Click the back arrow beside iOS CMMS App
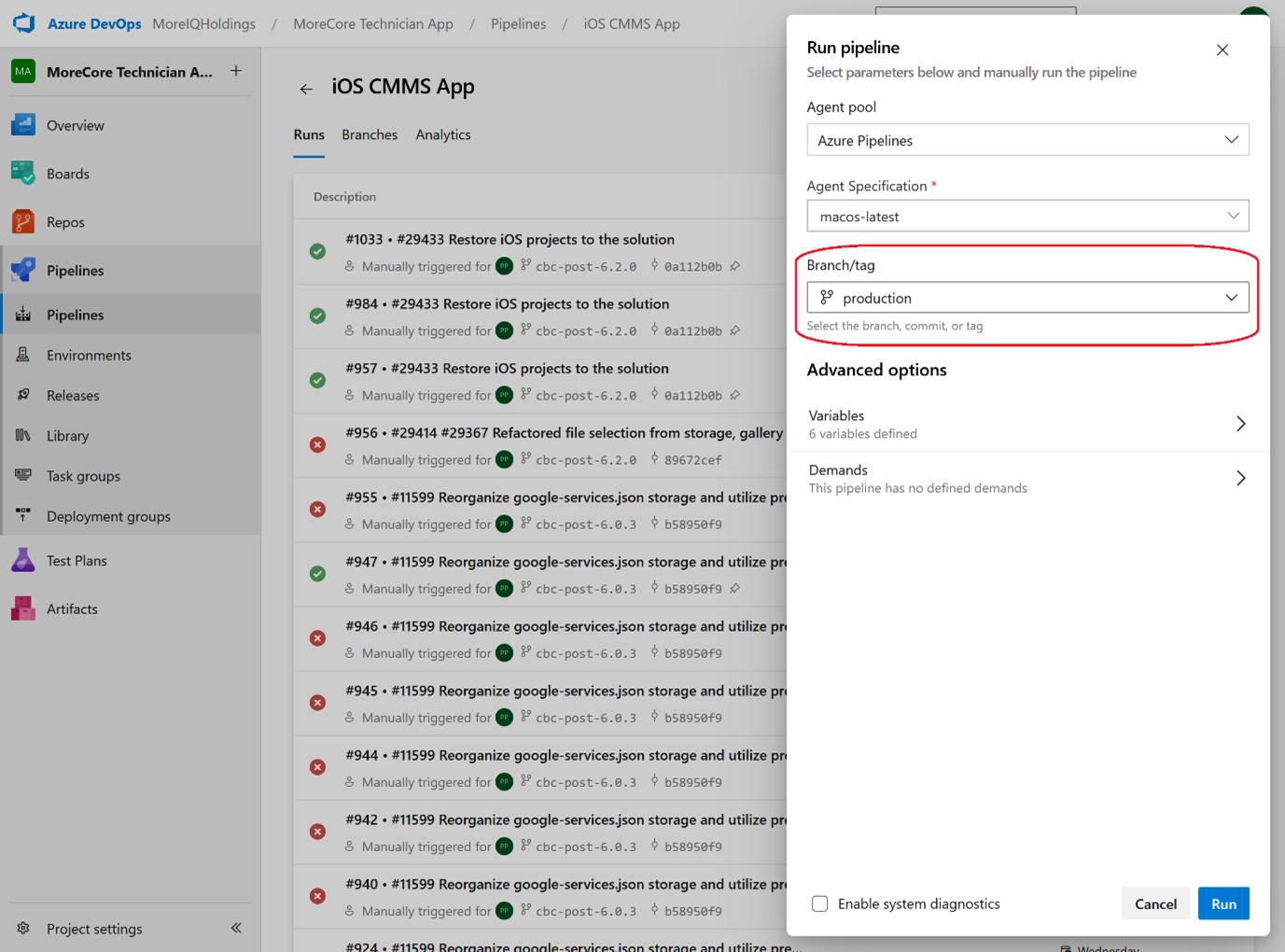Image resolution: width=1285 pixels, height=952 pixels. point(306,89)
